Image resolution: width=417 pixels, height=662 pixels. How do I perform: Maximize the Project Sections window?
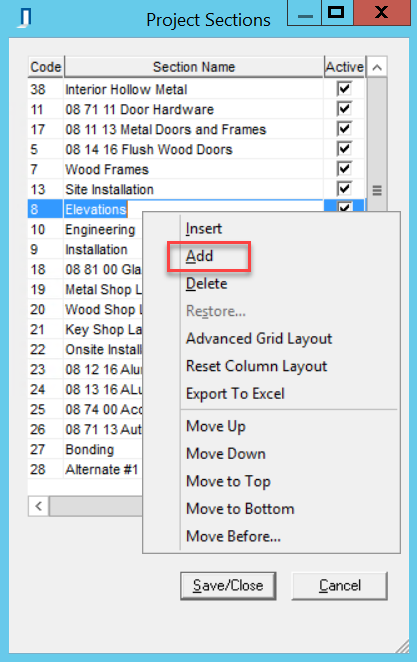pos(337,13)
